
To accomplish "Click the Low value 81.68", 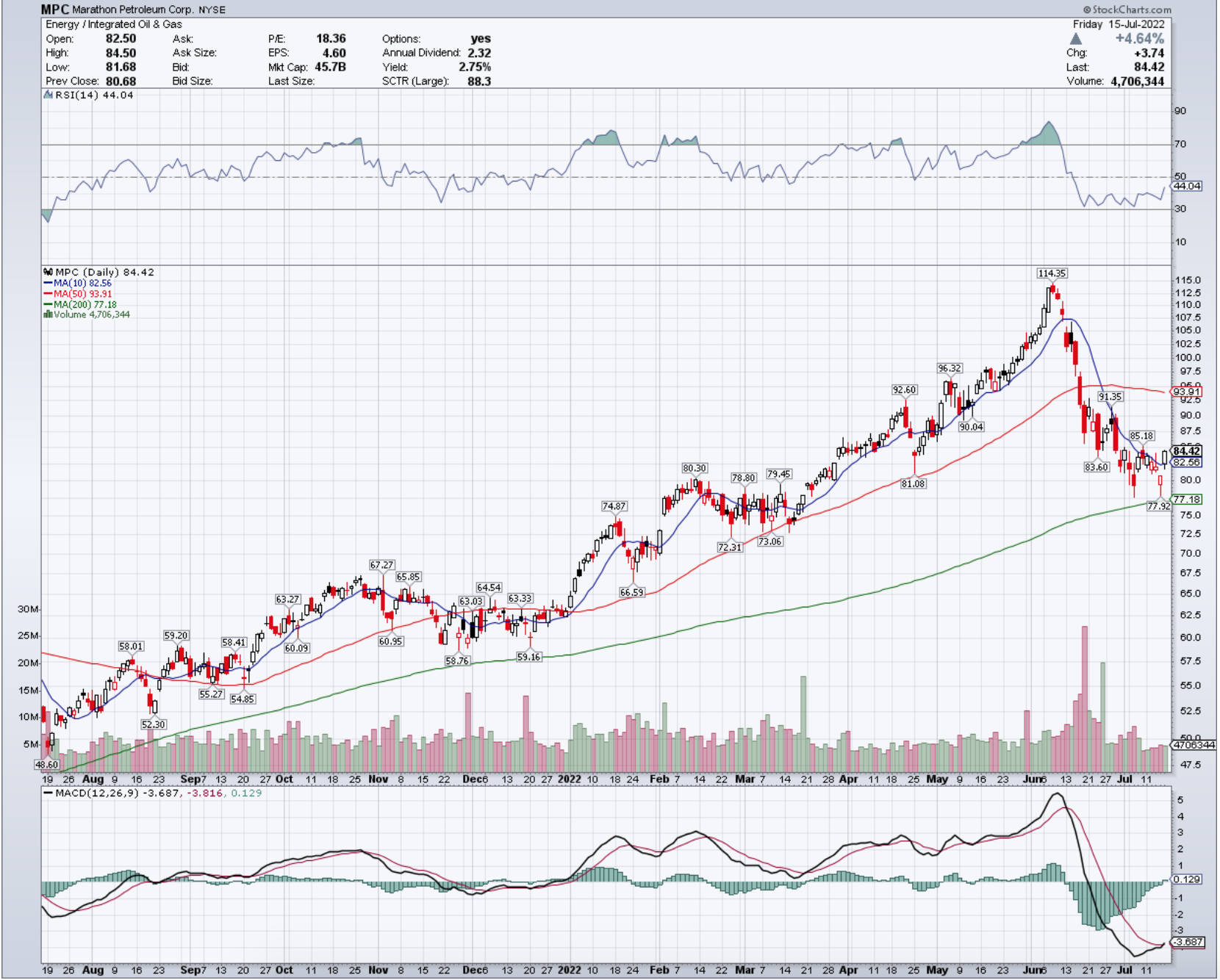I will point(121,67).
